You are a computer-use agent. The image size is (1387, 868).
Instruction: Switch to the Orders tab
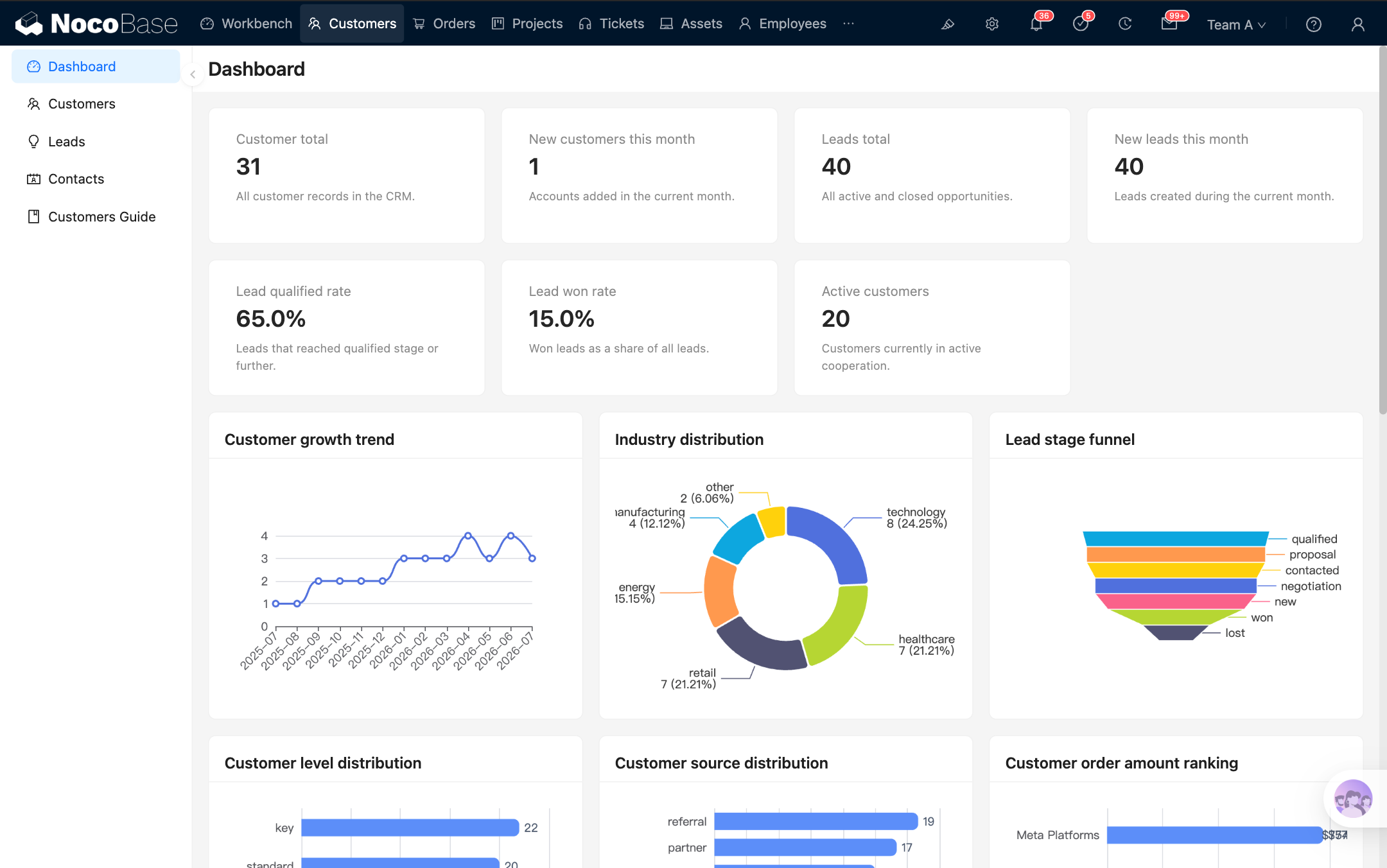point(444,24)
